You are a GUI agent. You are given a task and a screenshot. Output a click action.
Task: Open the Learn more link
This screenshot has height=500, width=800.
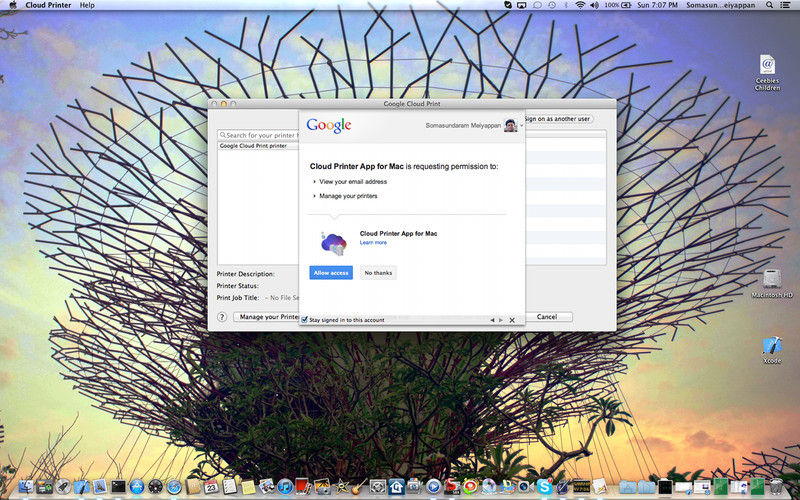pos(373,243)
